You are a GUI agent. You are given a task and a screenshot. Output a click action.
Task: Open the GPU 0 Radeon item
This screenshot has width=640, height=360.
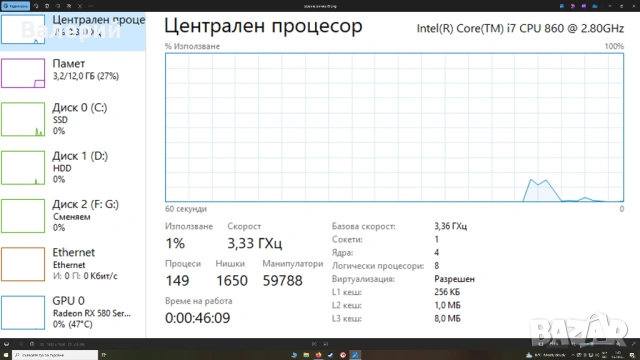[x=73, y=312]
